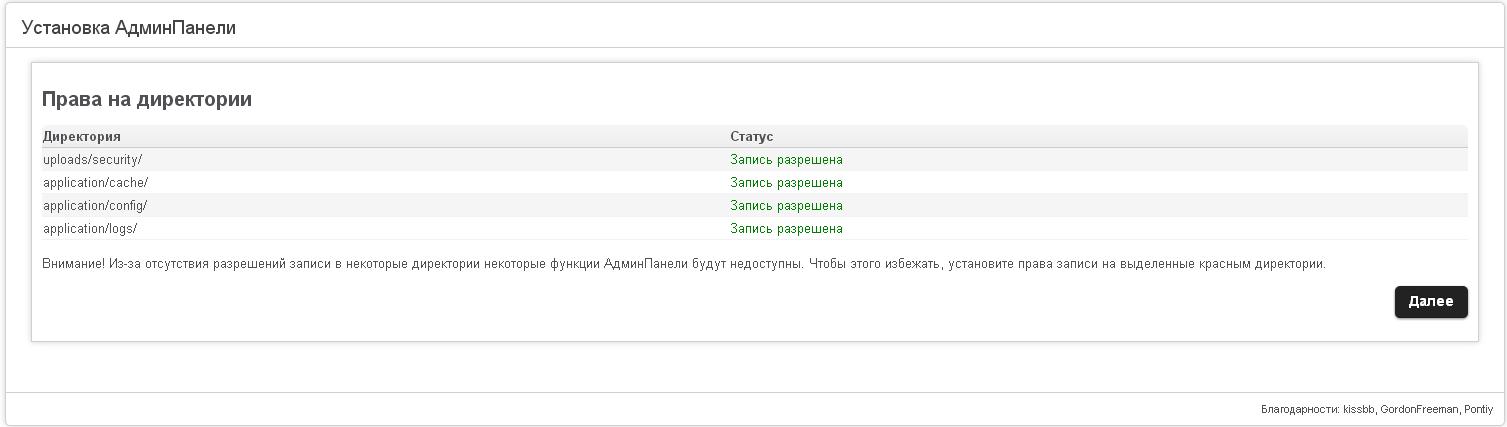1507x427 pixels.
Task: Click the Благодарности label in the footer
Action: coord(1299,409)
